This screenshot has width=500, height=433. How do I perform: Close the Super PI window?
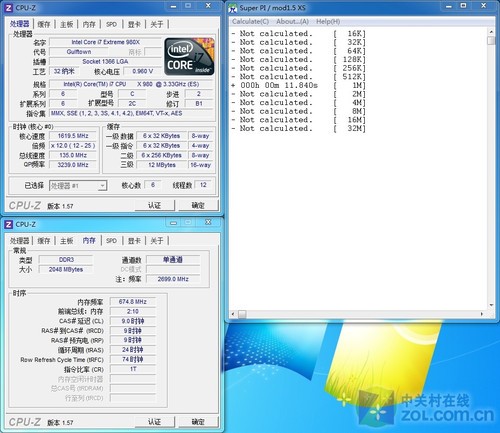click(484, 6)
